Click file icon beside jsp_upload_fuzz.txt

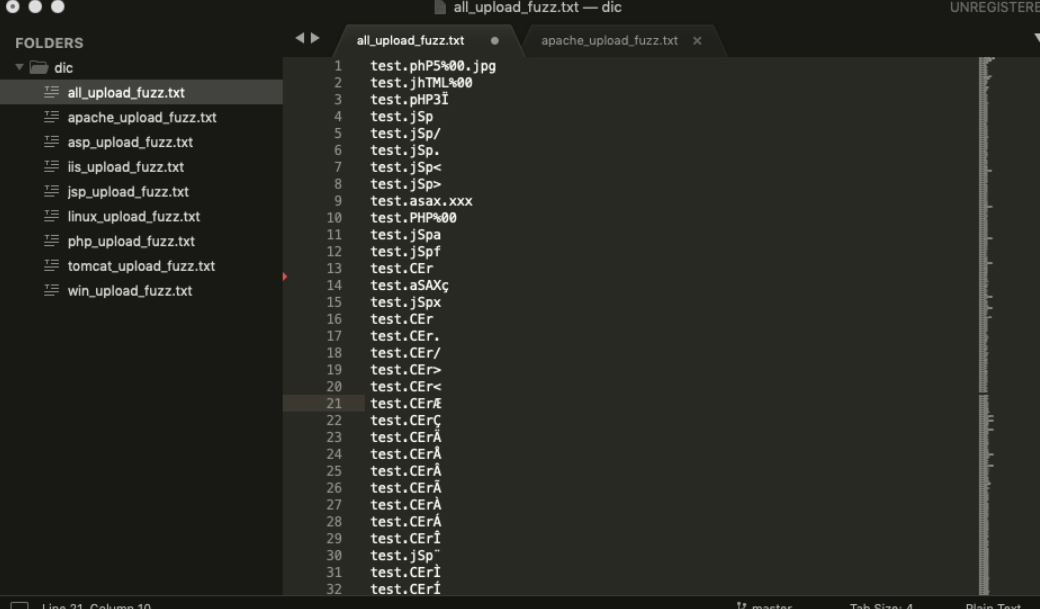[52, 192]
